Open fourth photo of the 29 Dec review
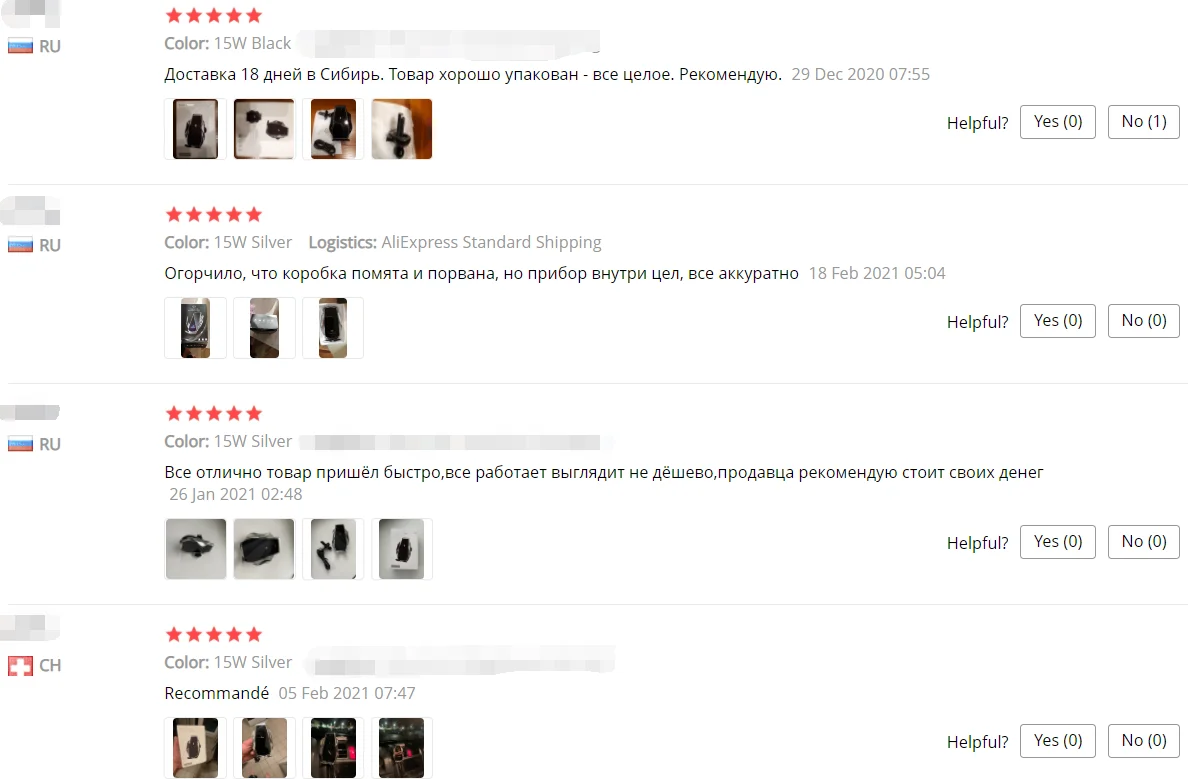Image resolution: width=1188 pixels, height=779 pixels. click(402, 129)
